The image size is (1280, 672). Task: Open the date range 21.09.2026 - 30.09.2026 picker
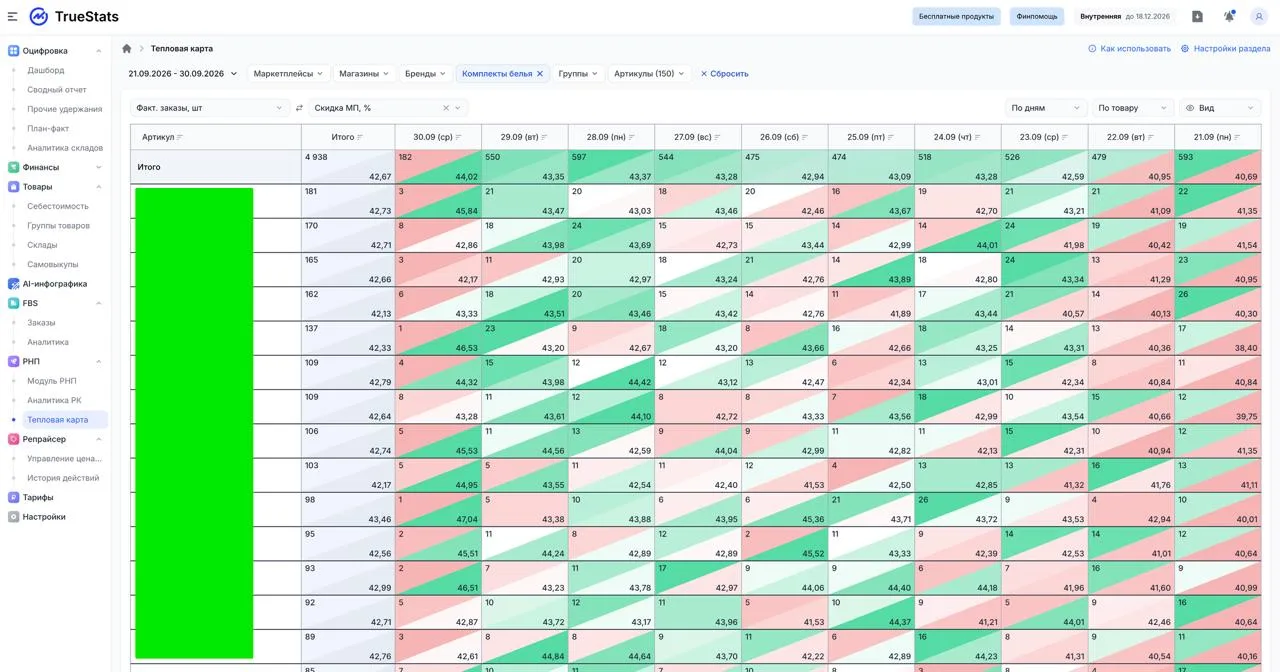[x=183, y=73]
